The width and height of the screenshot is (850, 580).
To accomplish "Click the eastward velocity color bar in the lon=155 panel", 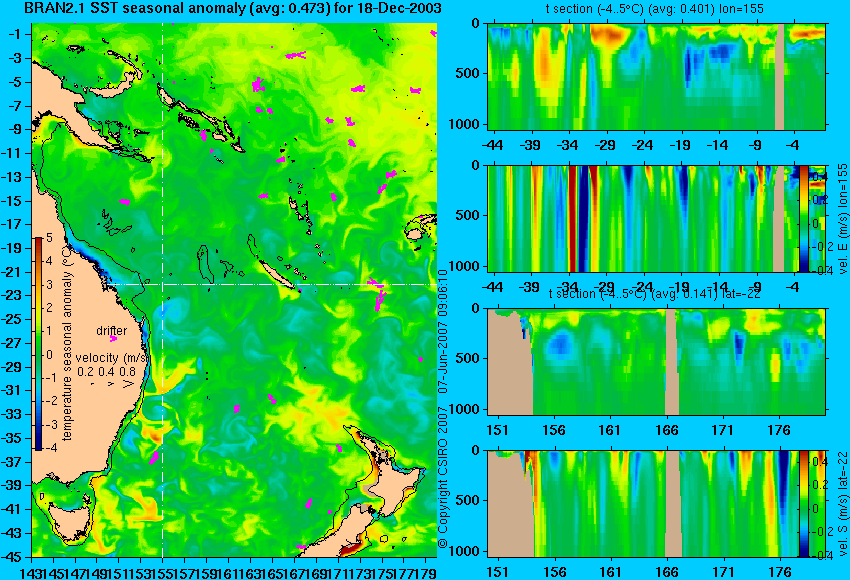I will [804, 219].
